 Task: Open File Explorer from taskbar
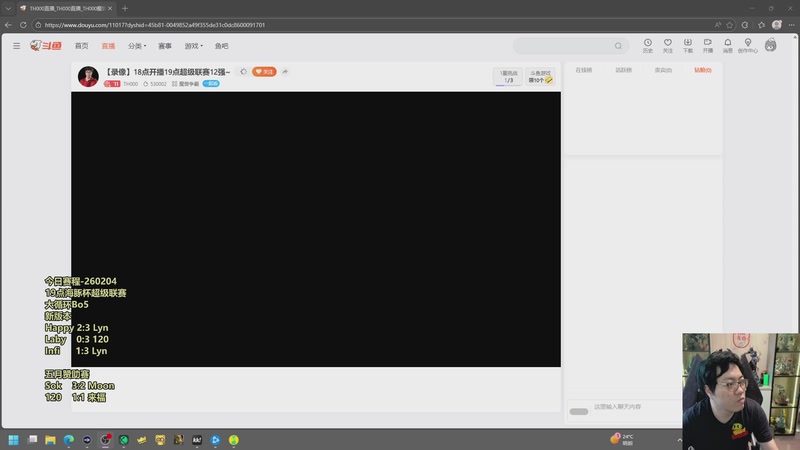[x=50, y=440]
